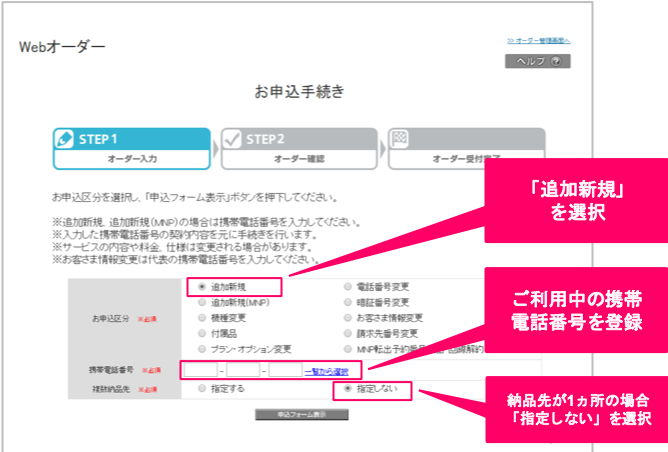Click the 申込フォーム表示 button
The image size is (668, 452).
[302, 415]
